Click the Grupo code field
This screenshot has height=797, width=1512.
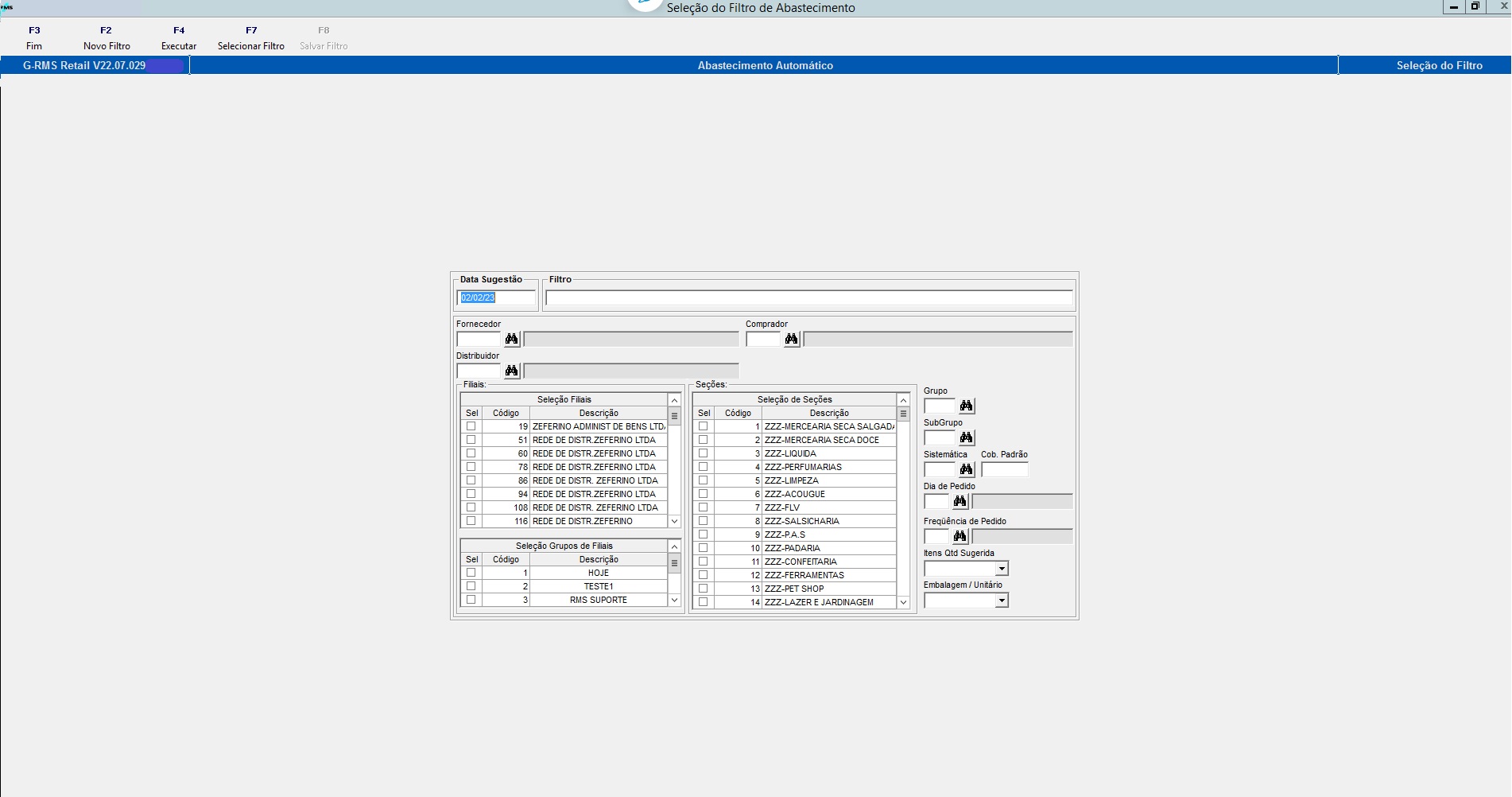939,406
